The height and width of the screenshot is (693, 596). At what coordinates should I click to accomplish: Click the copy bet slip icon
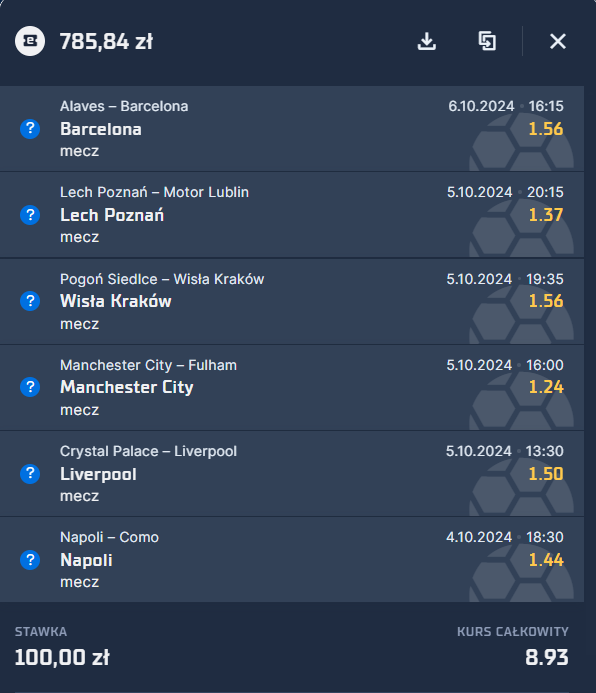click(x=487, y=41)
